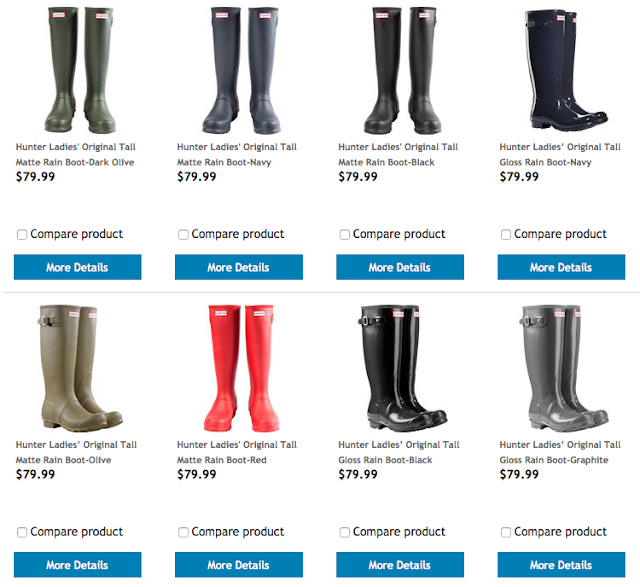Check Compare product for Matte Navy boot

[183, 235]
